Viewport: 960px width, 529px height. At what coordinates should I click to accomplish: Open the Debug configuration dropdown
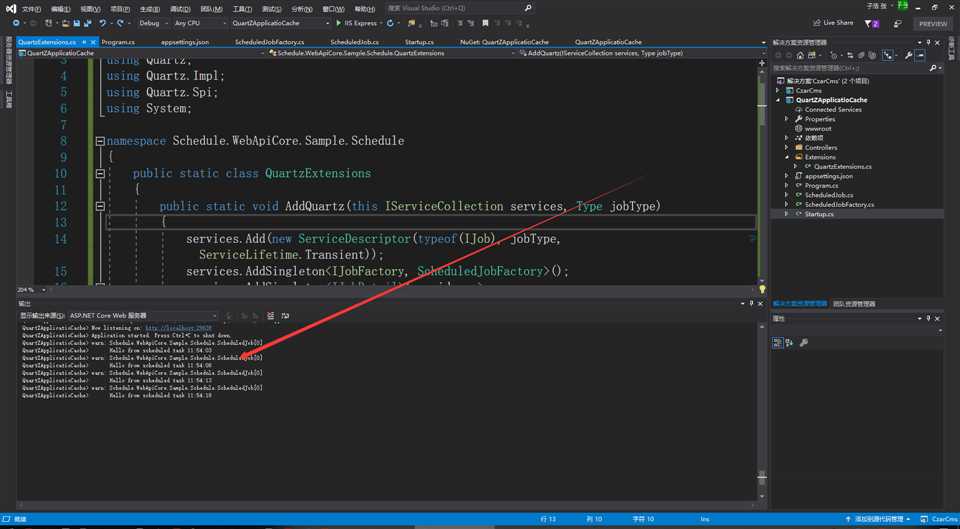click(x=152, y=23)
